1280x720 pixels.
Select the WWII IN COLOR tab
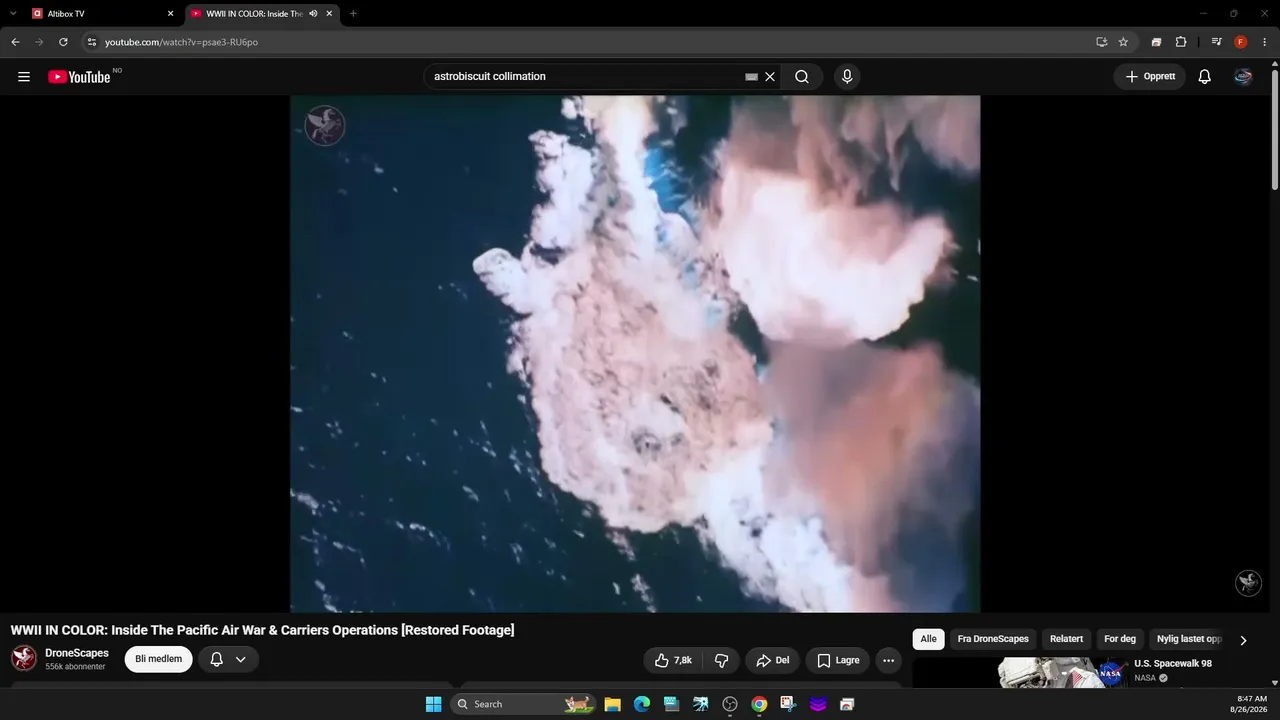[x=262, y=14]
